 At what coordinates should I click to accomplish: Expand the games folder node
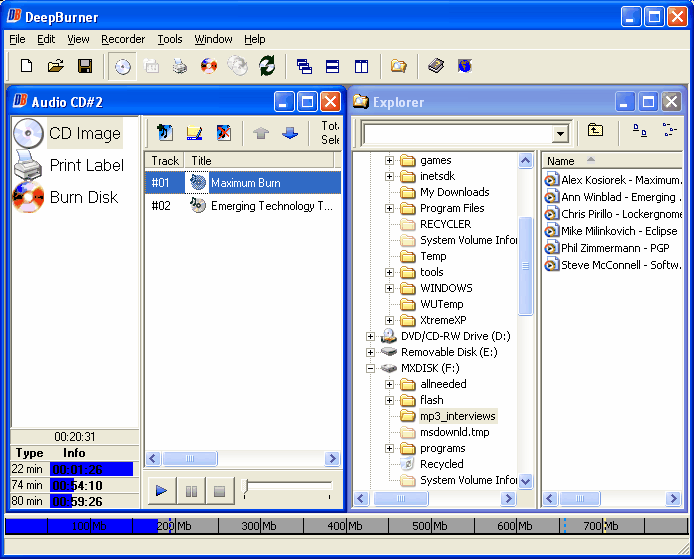[389, 160]
